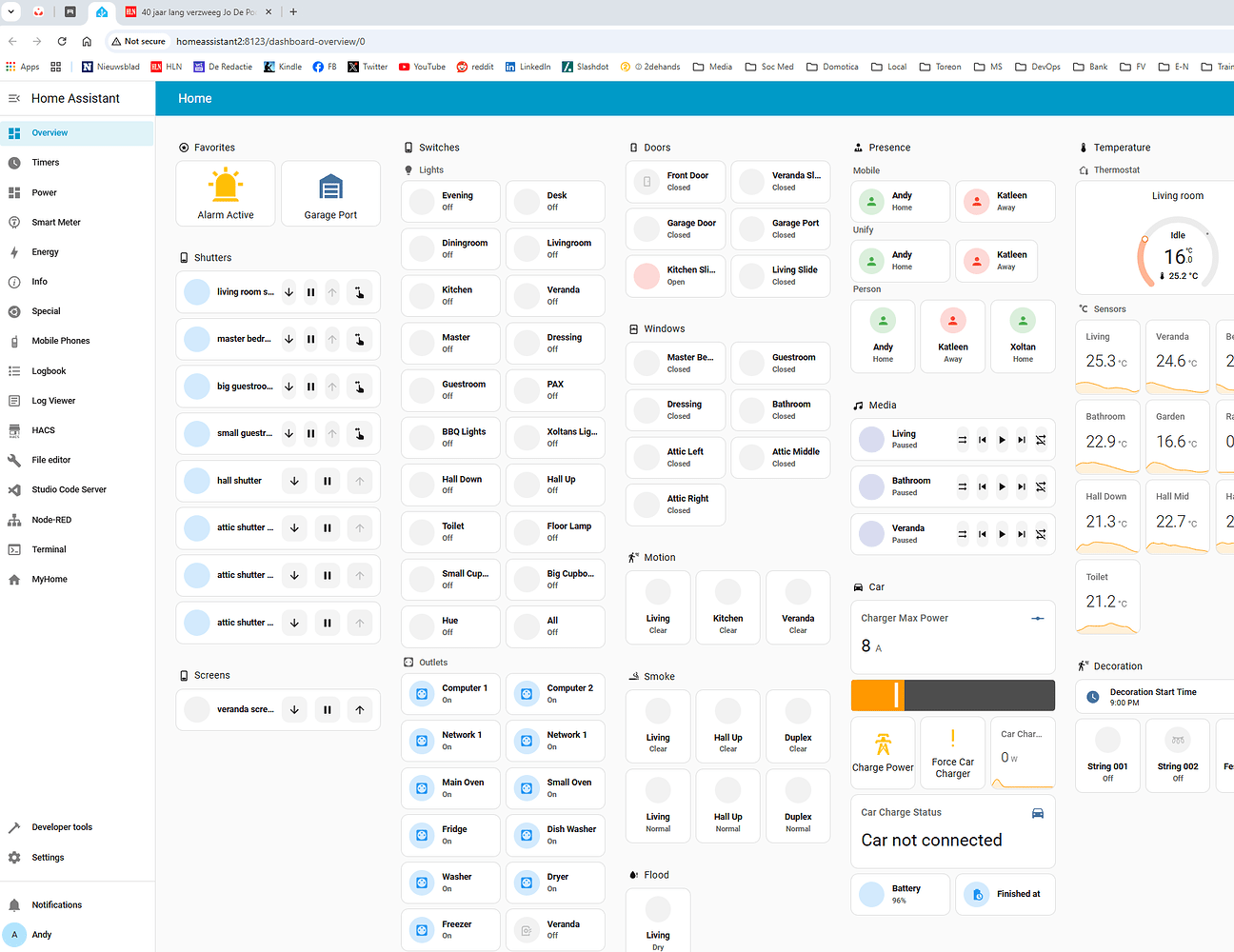Open the YouTube bookmark
Image resolution: width=1234 pixels, height=952 pixels.
[422, 67]
